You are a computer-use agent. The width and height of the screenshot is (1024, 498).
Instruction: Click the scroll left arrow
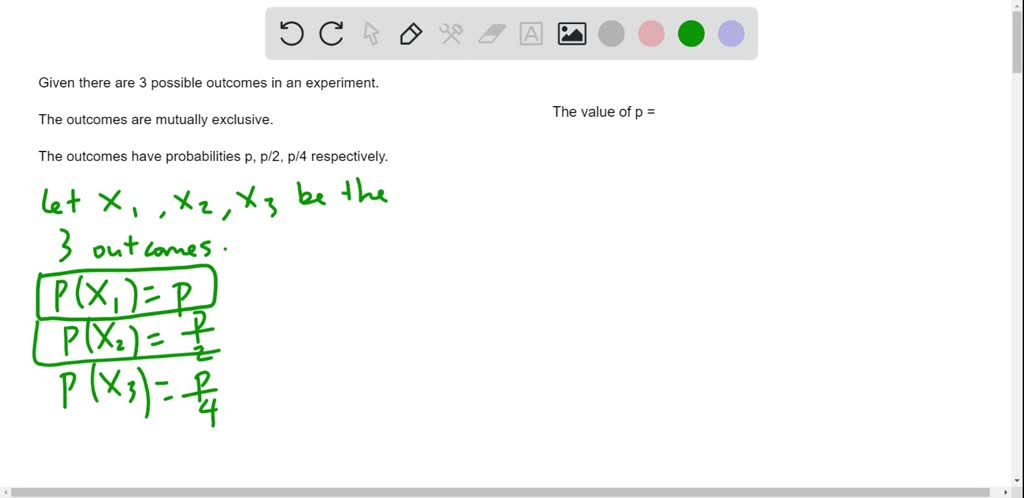click(5, 492)
